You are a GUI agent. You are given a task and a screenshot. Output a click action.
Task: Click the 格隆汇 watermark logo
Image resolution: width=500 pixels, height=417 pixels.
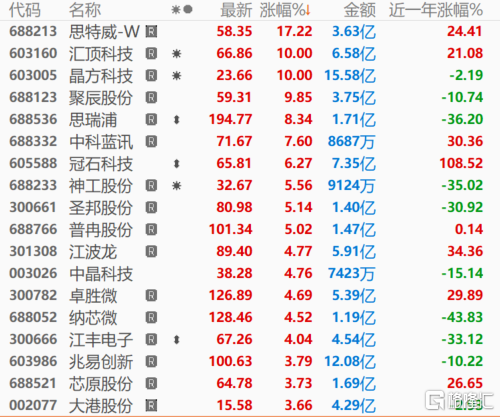tap(459, 400)
